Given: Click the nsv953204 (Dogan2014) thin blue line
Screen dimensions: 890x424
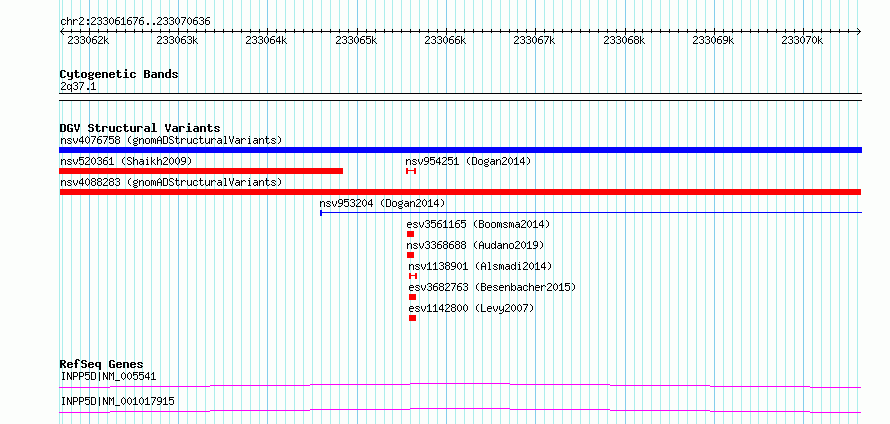Looking at the screenshot, I should [591, 213].
